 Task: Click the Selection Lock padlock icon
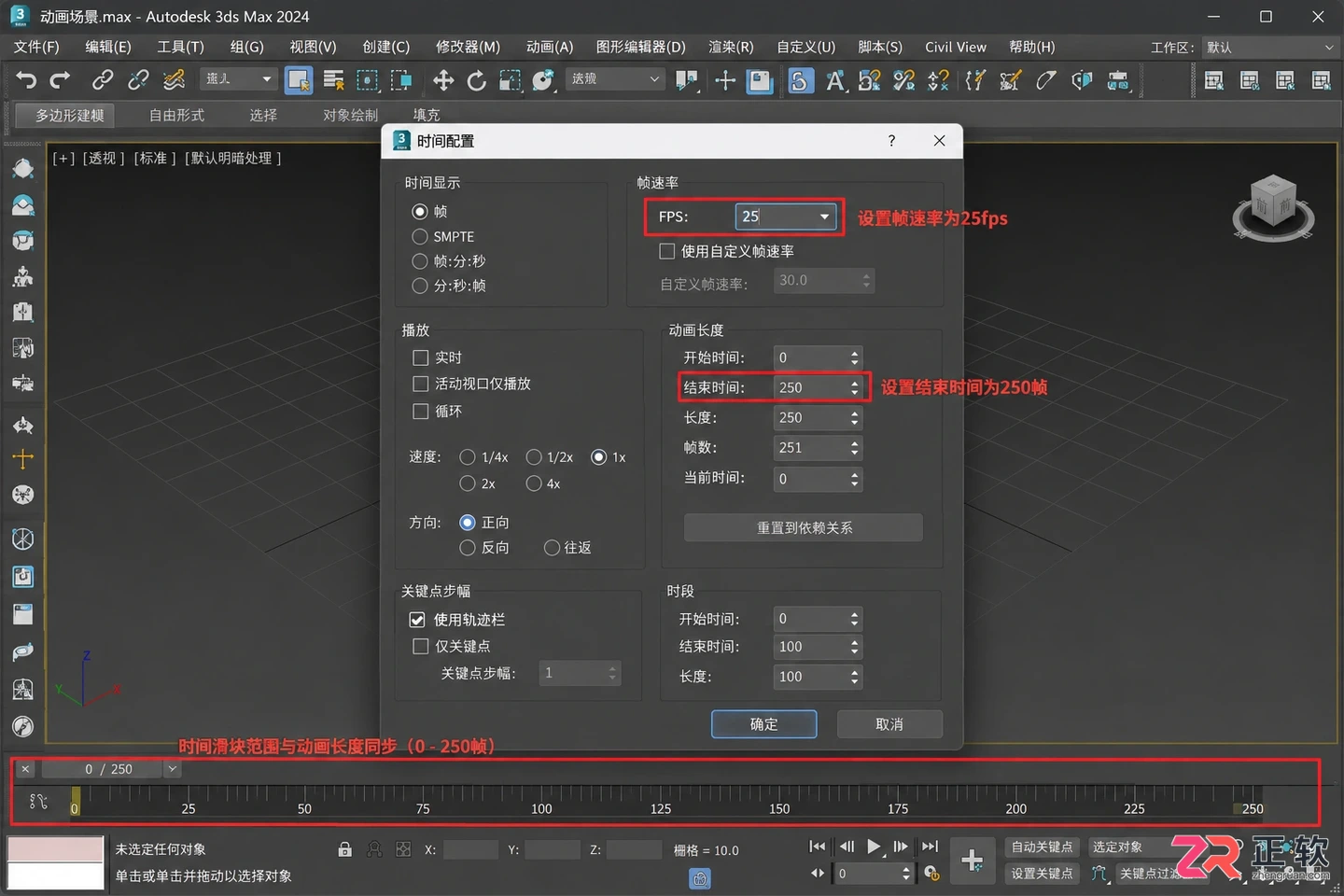[x=344, y=849]
